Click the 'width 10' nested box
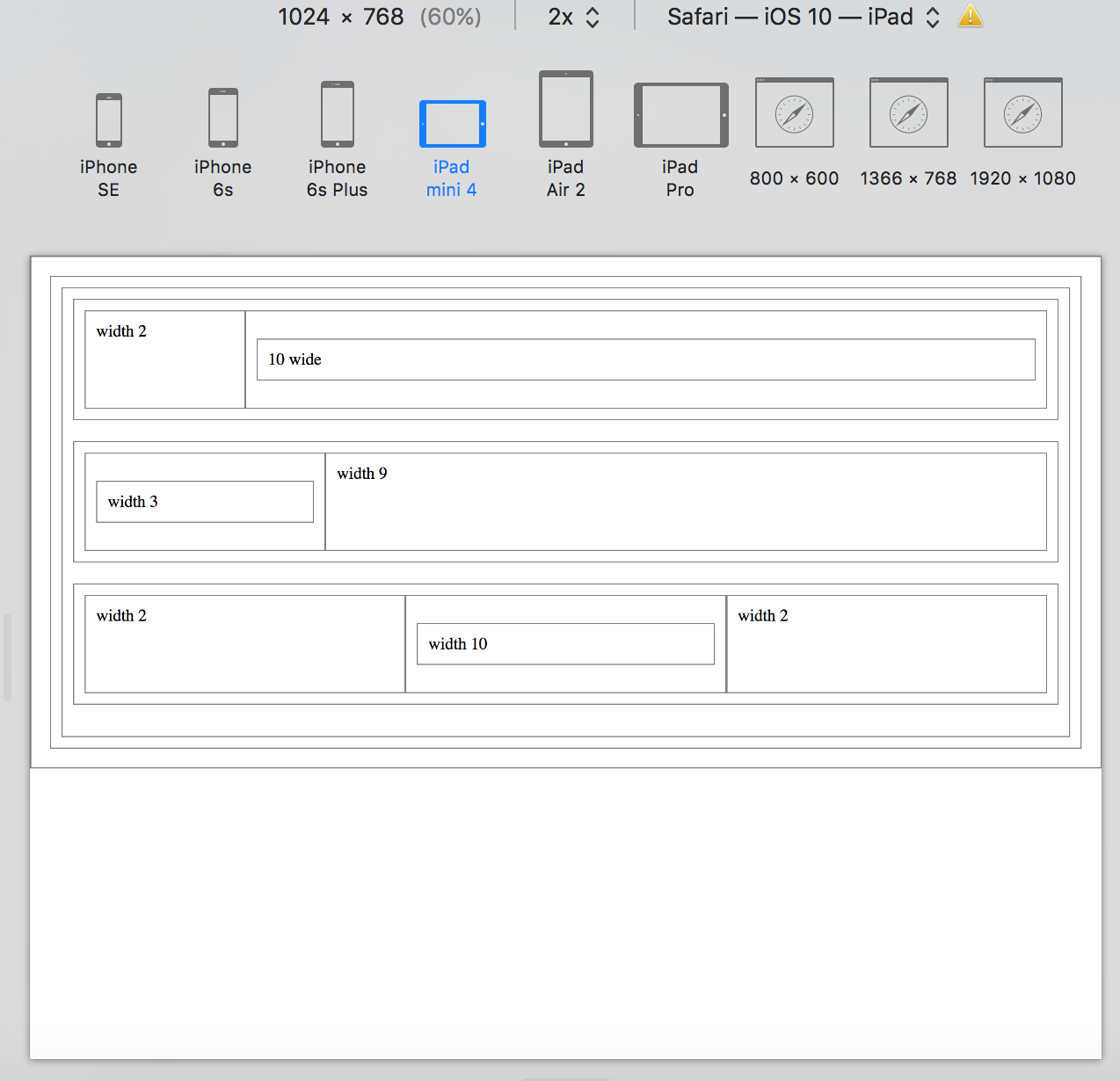Image resolution: width=1120 pixels, height=1081 pixels. [564, 644]
